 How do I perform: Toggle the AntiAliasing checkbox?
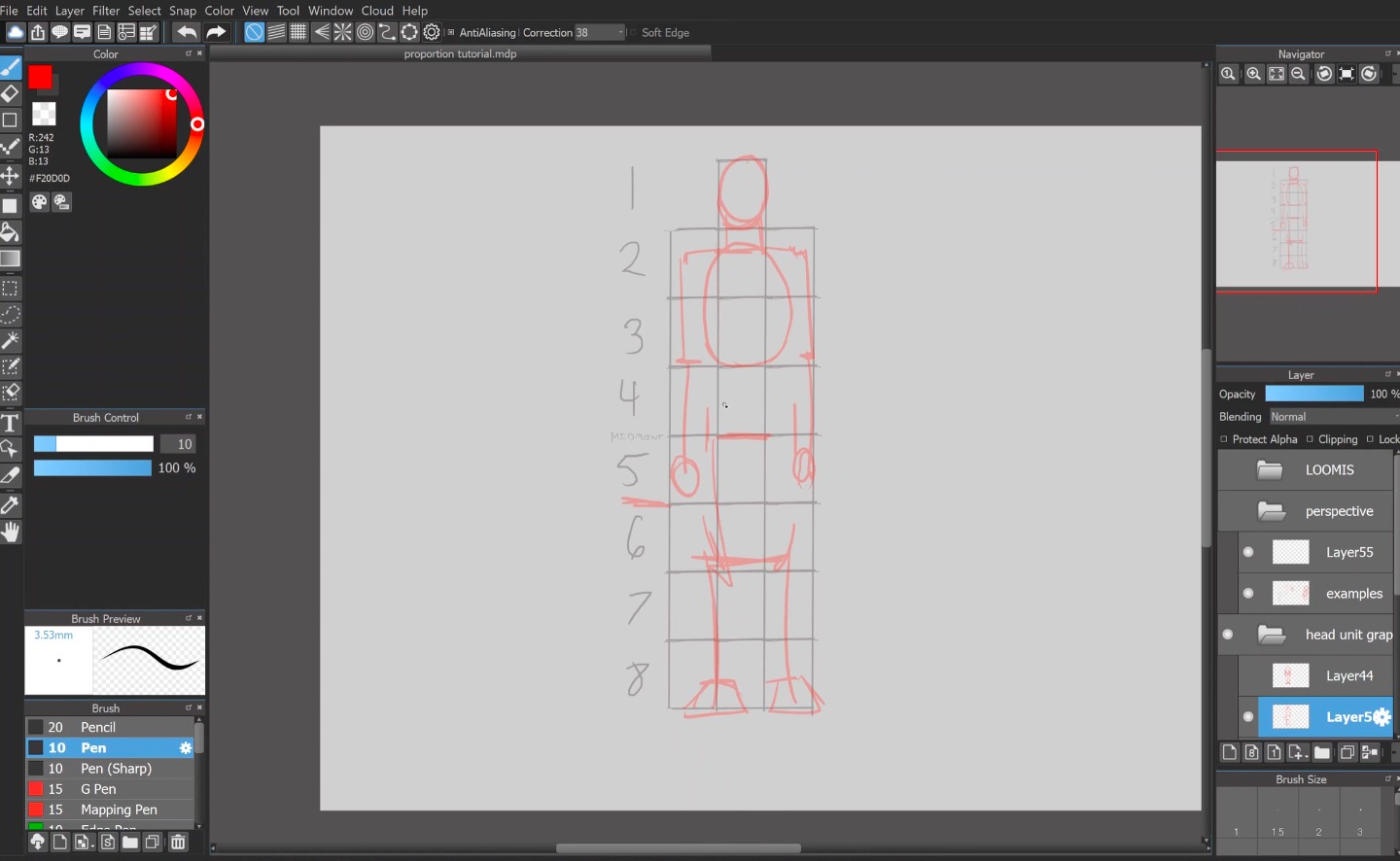[451, 32]
